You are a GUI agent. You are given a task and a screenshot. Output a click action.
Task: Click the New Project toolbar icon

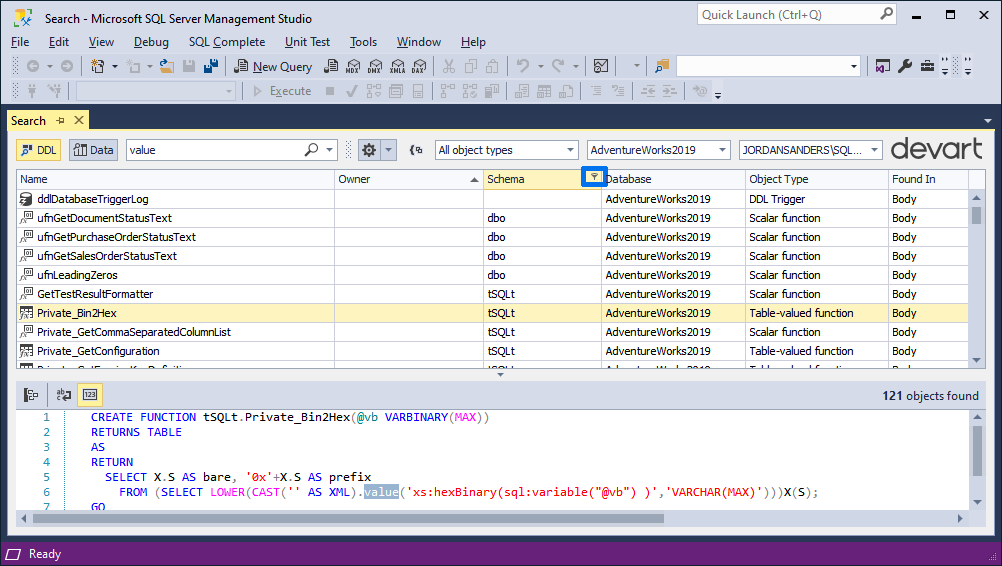tap(98, 66)
